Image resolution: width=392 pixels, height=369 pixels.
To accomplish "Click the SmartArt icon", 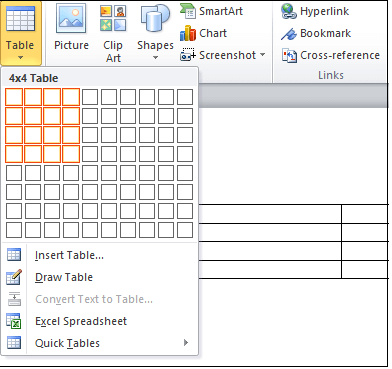I will (x=188, y=11).
